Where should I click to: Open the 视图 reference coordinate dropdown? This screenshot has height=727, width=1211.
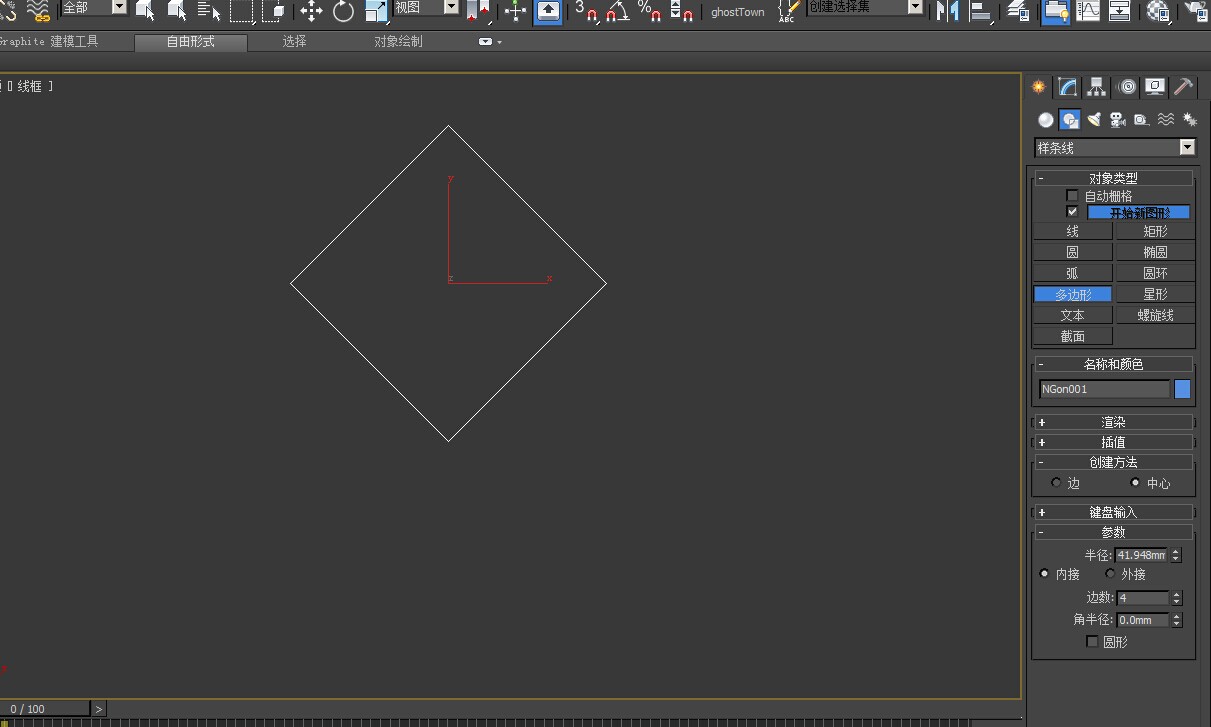425,7
